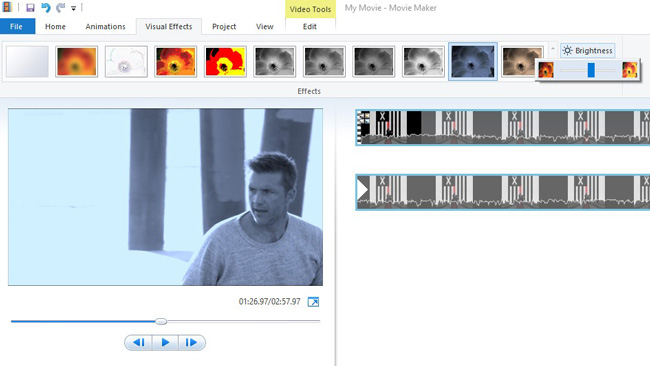The height and width of the screenshot is (366, 650).
Task: Click the timecode 01:26.97/02:57.97 text
Action: click(269, 301)
